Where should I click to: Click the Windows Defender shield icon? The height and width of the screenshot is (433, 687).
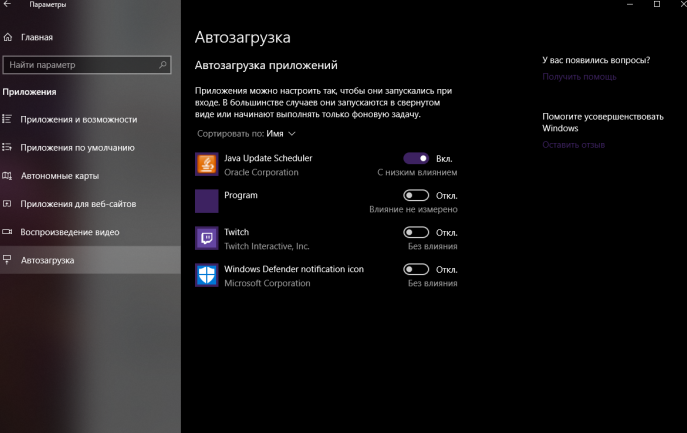[206, 275]
